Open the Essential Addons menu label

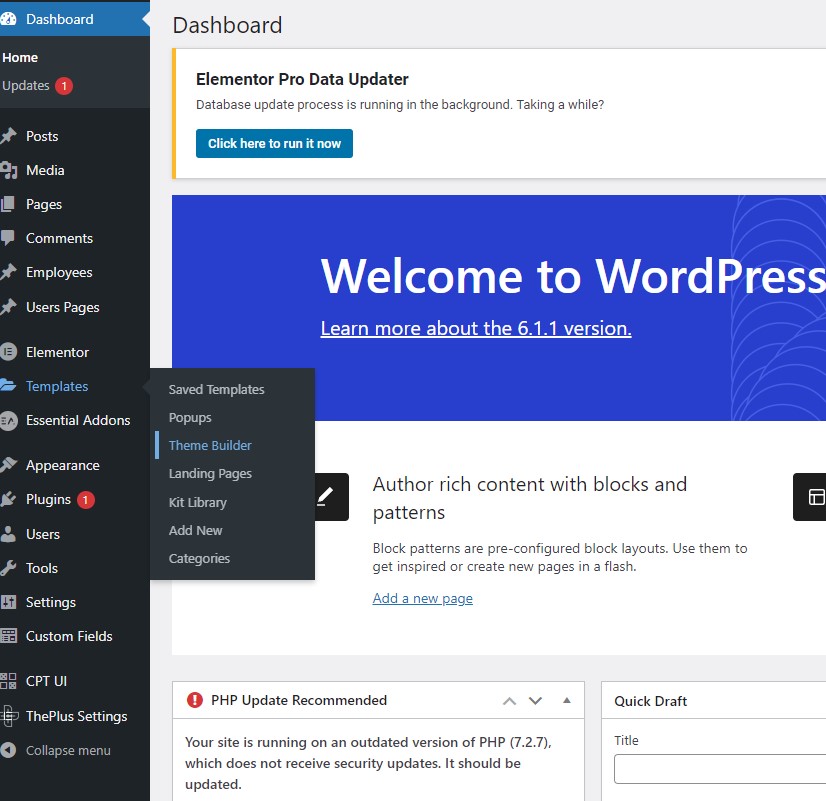[x=78, y=420]
